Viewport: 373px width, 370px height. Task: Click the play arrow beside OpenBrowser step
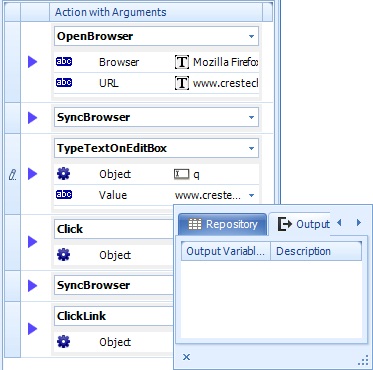click(32, 62)
